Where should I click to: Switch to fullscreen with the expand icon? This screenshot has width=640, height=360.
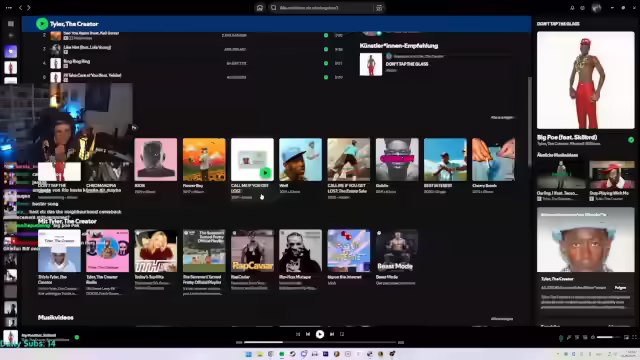coord(634,338)
